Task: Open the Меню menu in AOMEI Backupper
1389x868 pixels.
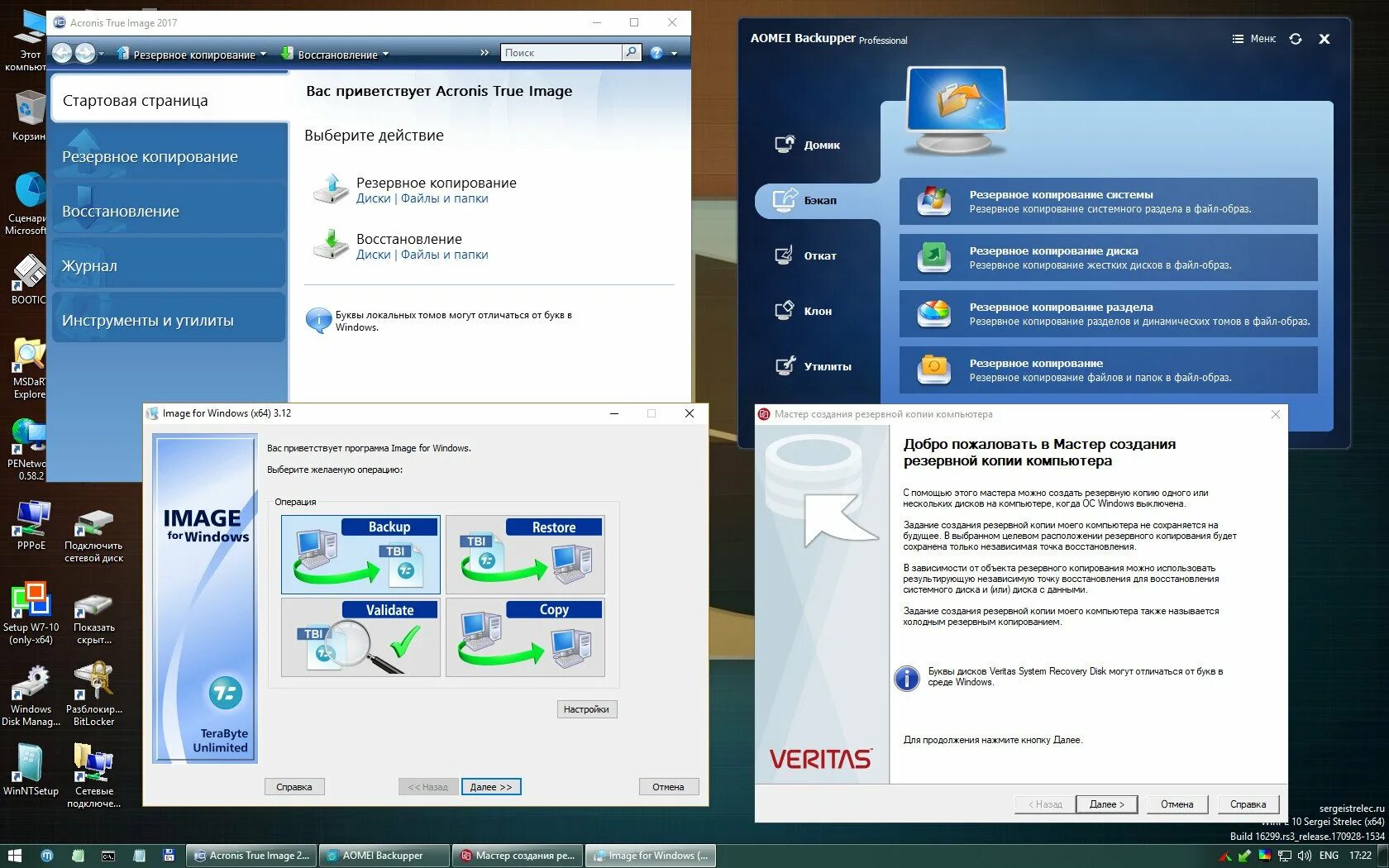Action: pyautogui.click(x=1254, y=39)
